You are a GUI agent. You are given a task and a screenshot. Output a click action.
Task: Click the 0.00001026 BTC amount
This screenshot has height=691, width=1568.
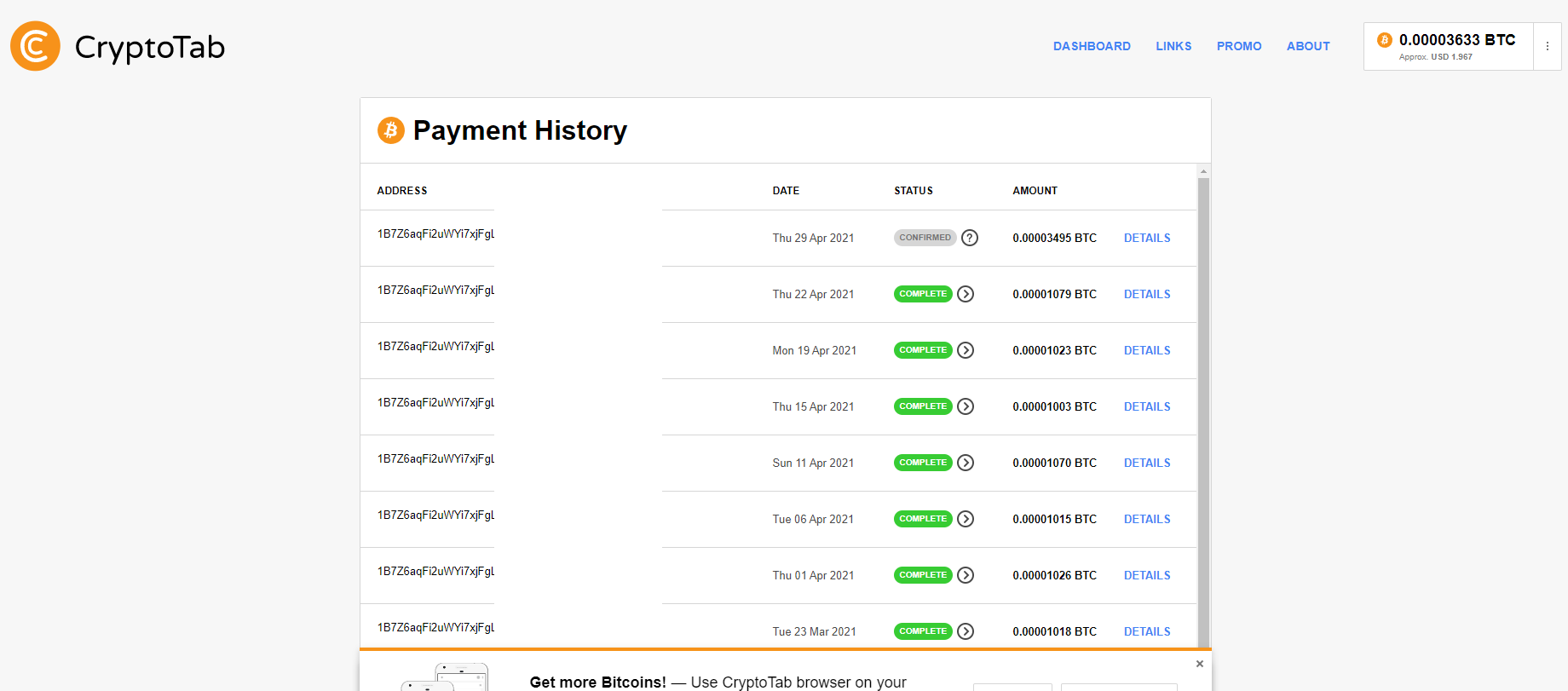tap(1054, 575)
